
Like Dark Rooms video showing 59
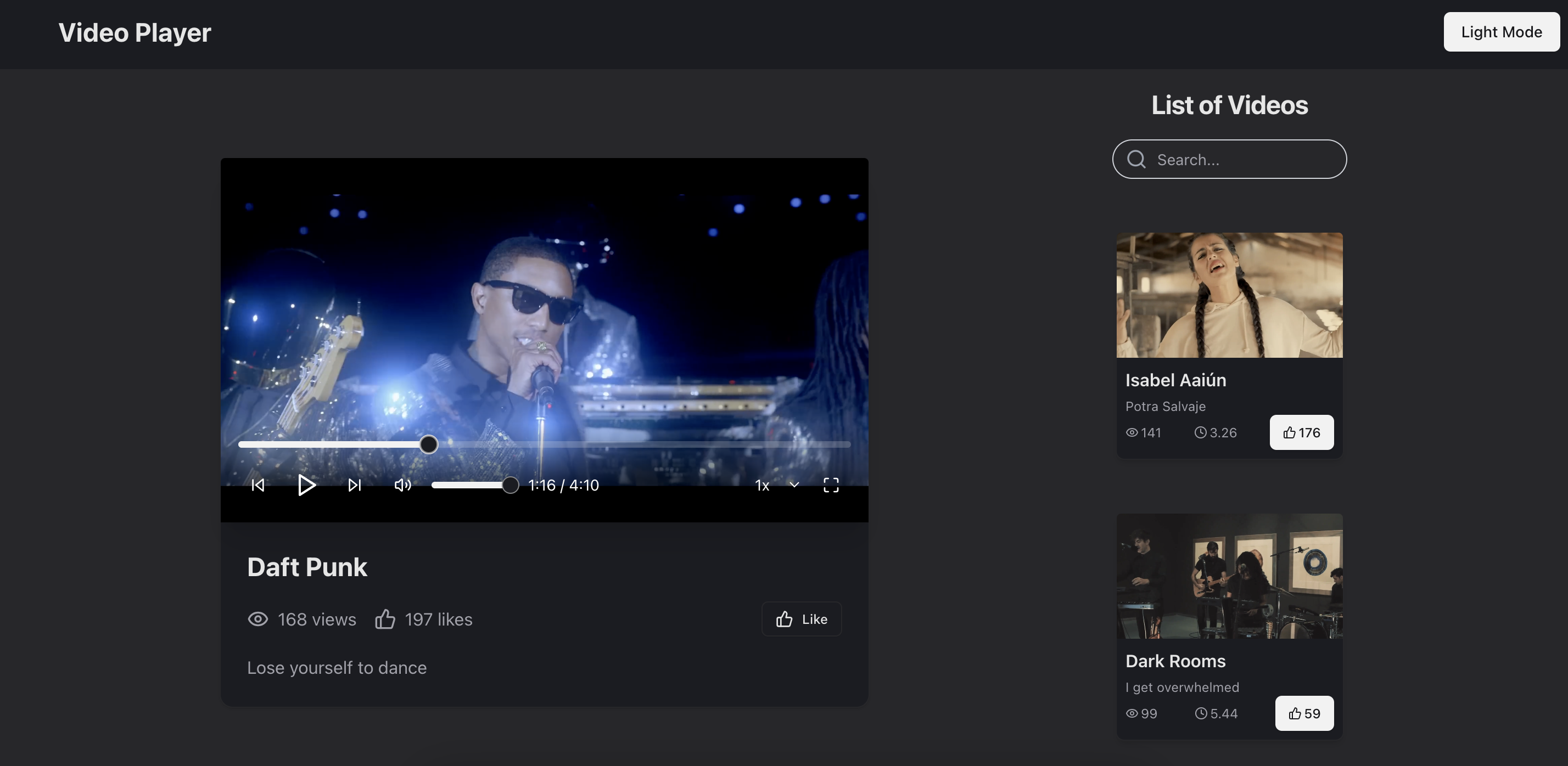[1304, 713]
